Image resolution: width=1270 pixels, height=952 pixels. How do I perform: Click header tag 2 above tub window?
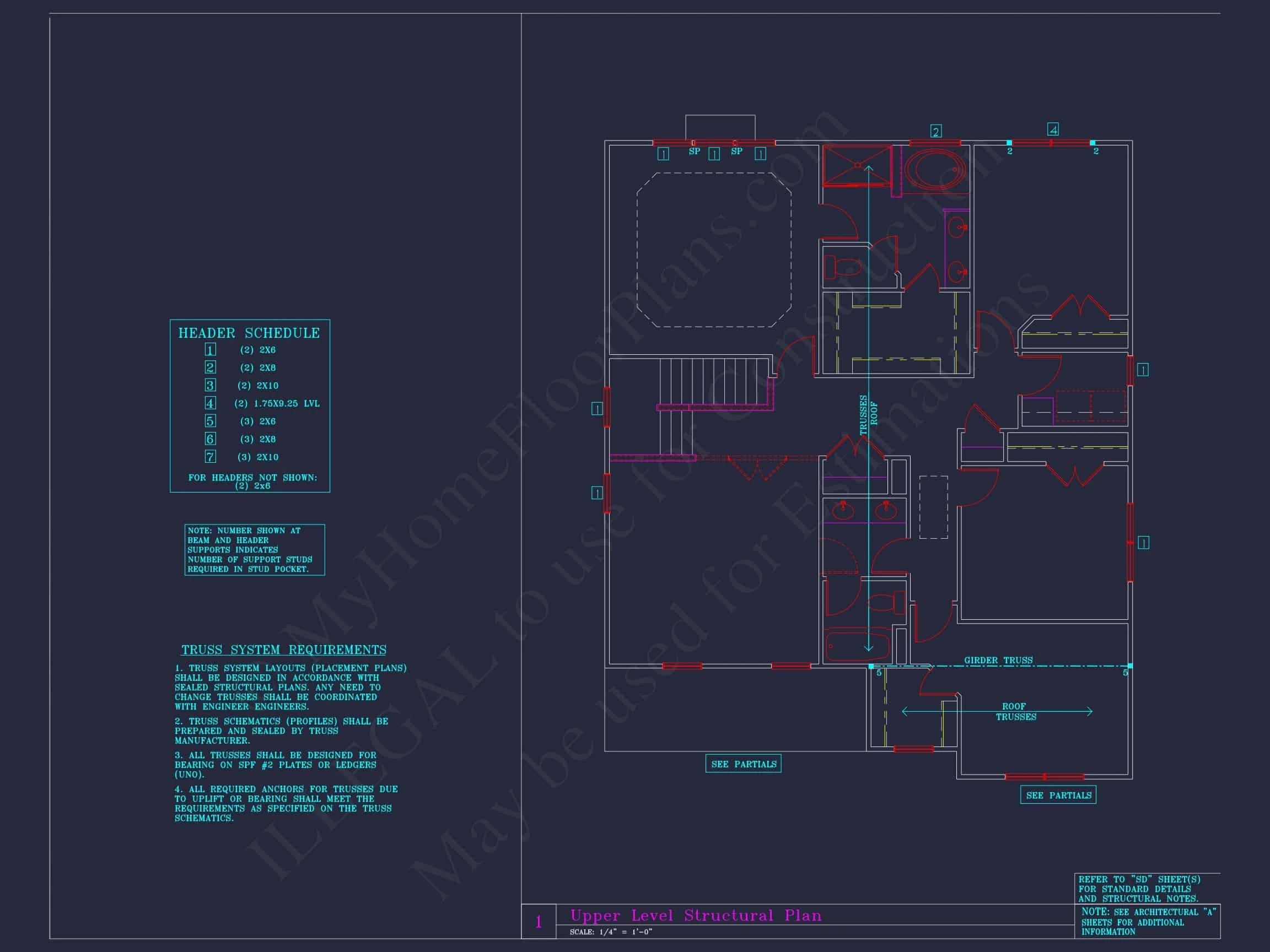936,132
